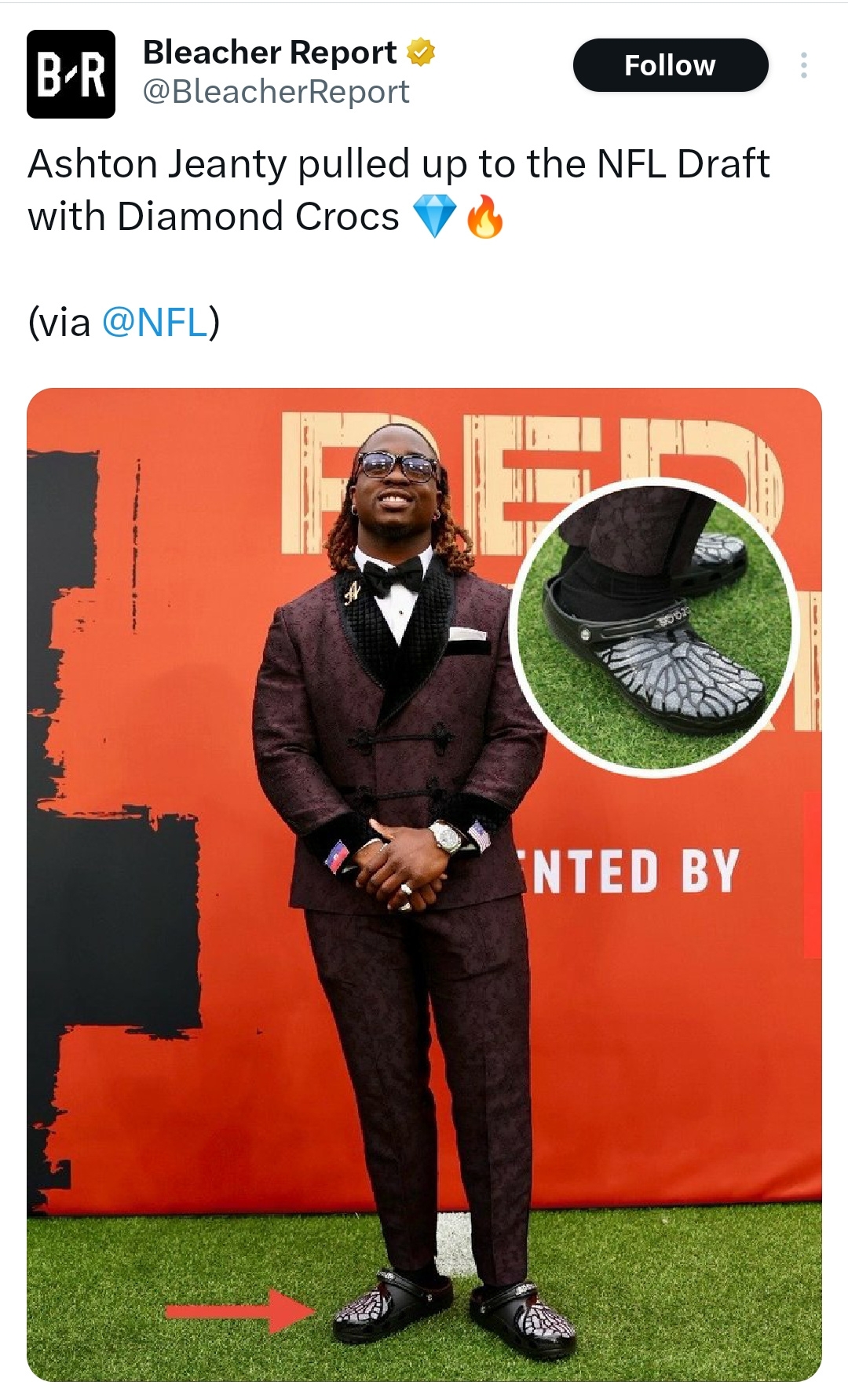Image resolution: width=848 pixels, height=1400 pixels.
Task: Click the wristwatch in the photo
Action: 448,837
